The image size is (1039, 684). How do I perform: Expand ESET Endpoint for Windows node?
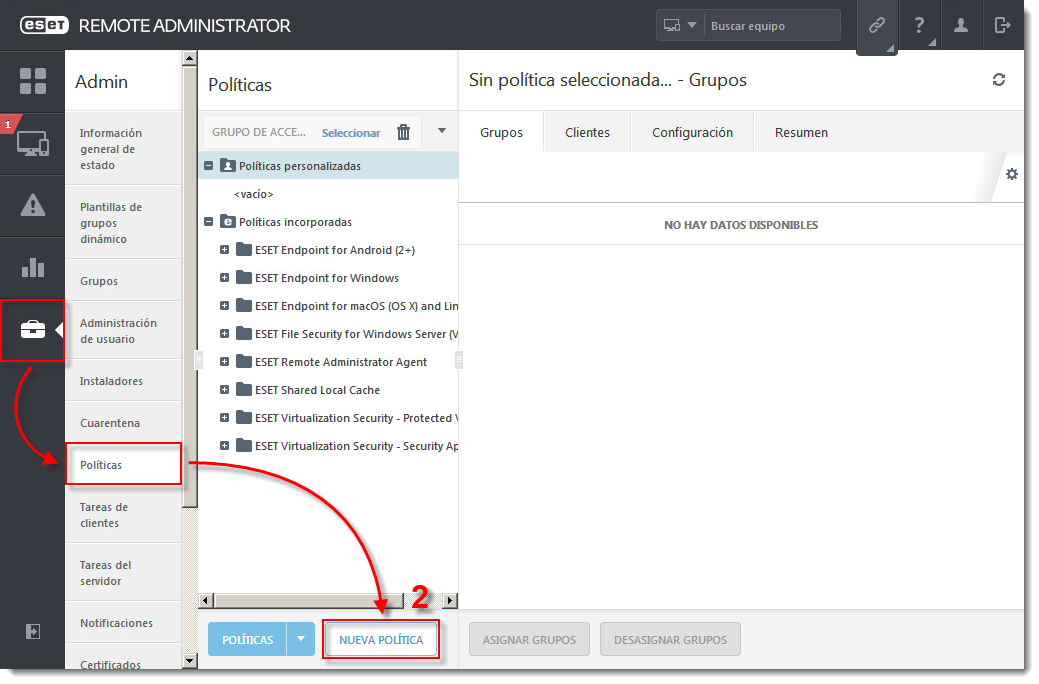(224, 278)
